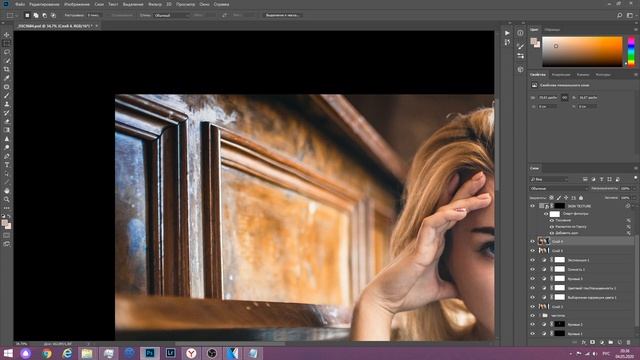Toggle smart filters visibility eye
This screenshot has height=360, width=640.
546,213
